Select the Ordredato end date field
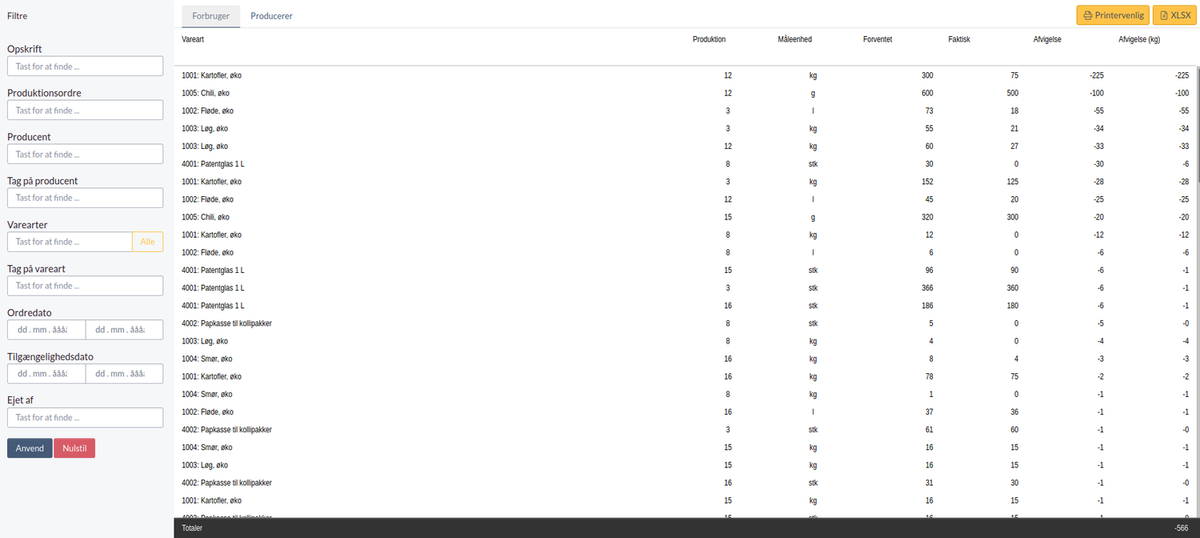The height and width of the screenshot is (538, 1200). click(x=124, y=330)
